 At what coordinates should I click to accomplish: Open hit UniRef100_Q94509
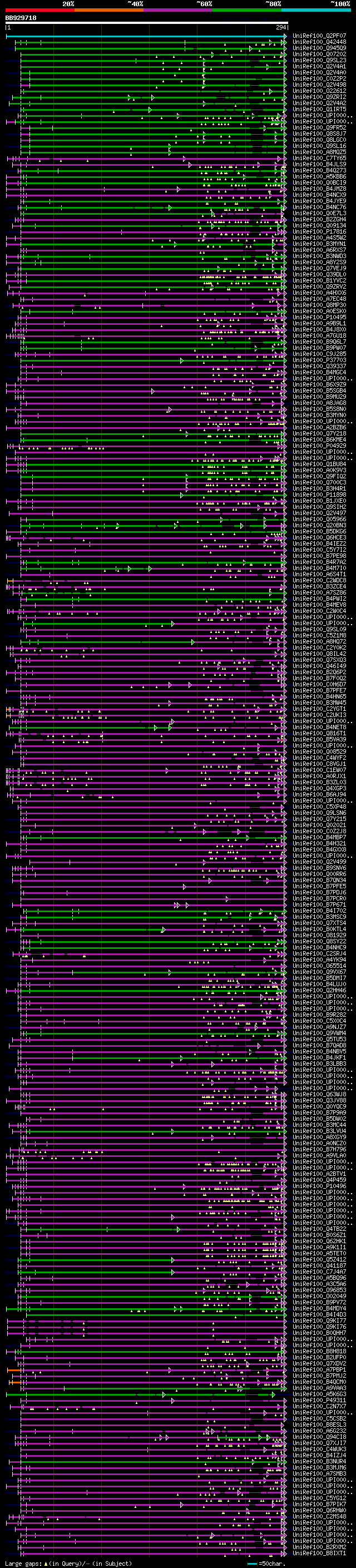(319, 48)
